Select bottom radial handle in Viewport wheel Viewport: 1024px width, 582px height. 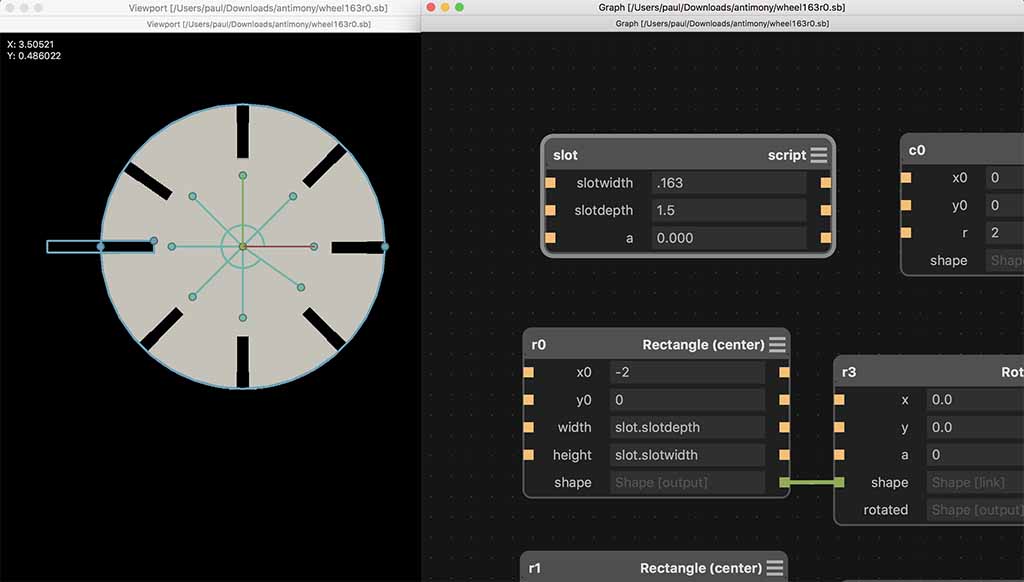click(243, 317)
